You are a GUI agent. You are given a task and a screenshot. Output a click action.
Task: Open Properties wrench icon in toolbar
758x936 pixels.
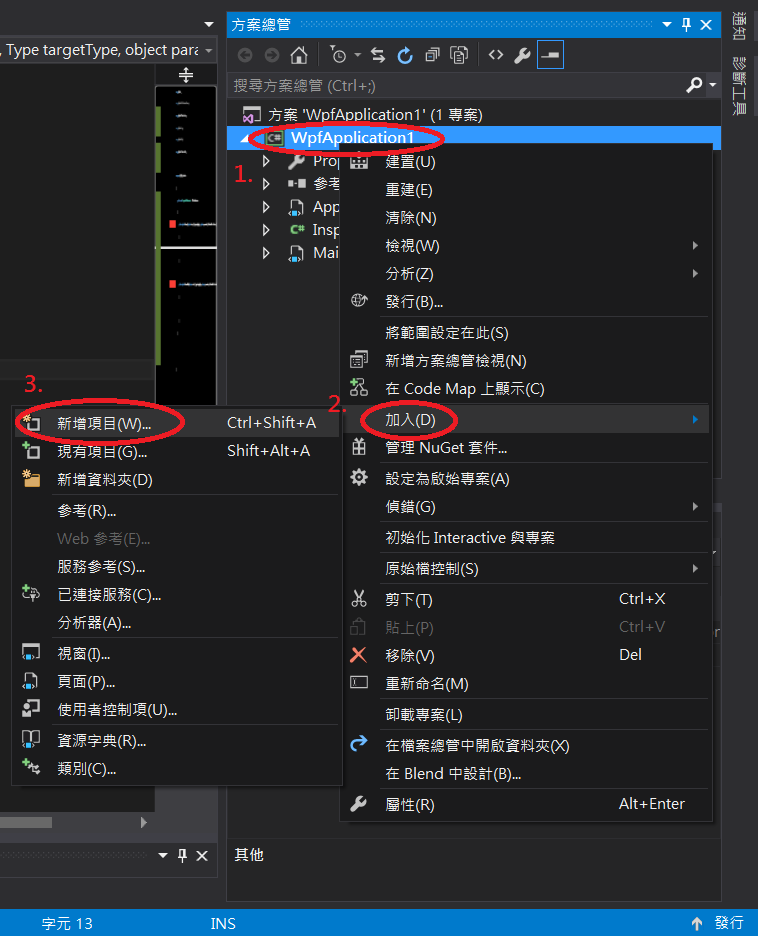(522, 56)
